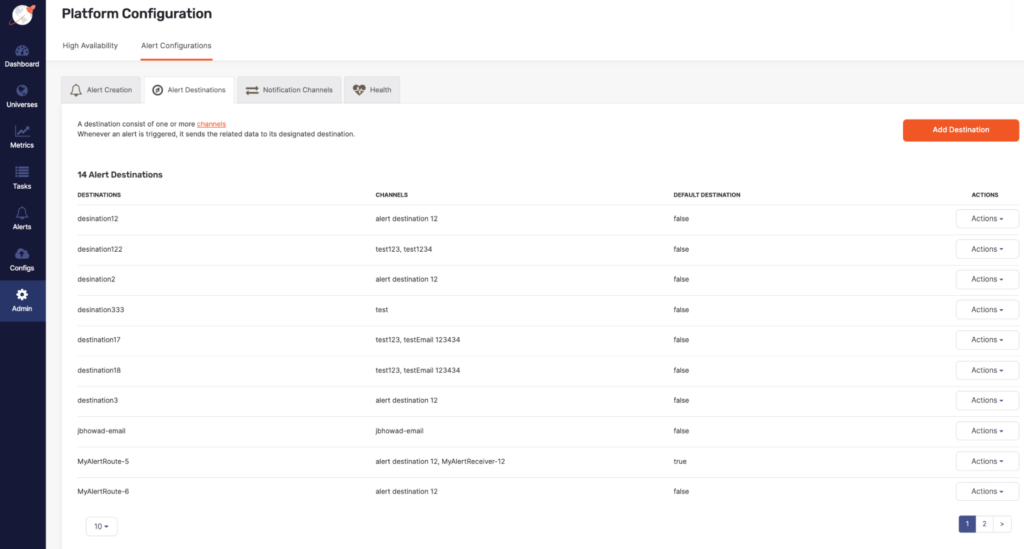Open the Alert Creation tab label
The image size is (1024, 549).
coord(109,90)
